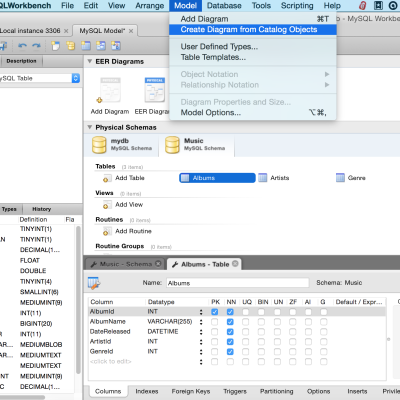Choose User Defined Types menu entry

(253, 47)
